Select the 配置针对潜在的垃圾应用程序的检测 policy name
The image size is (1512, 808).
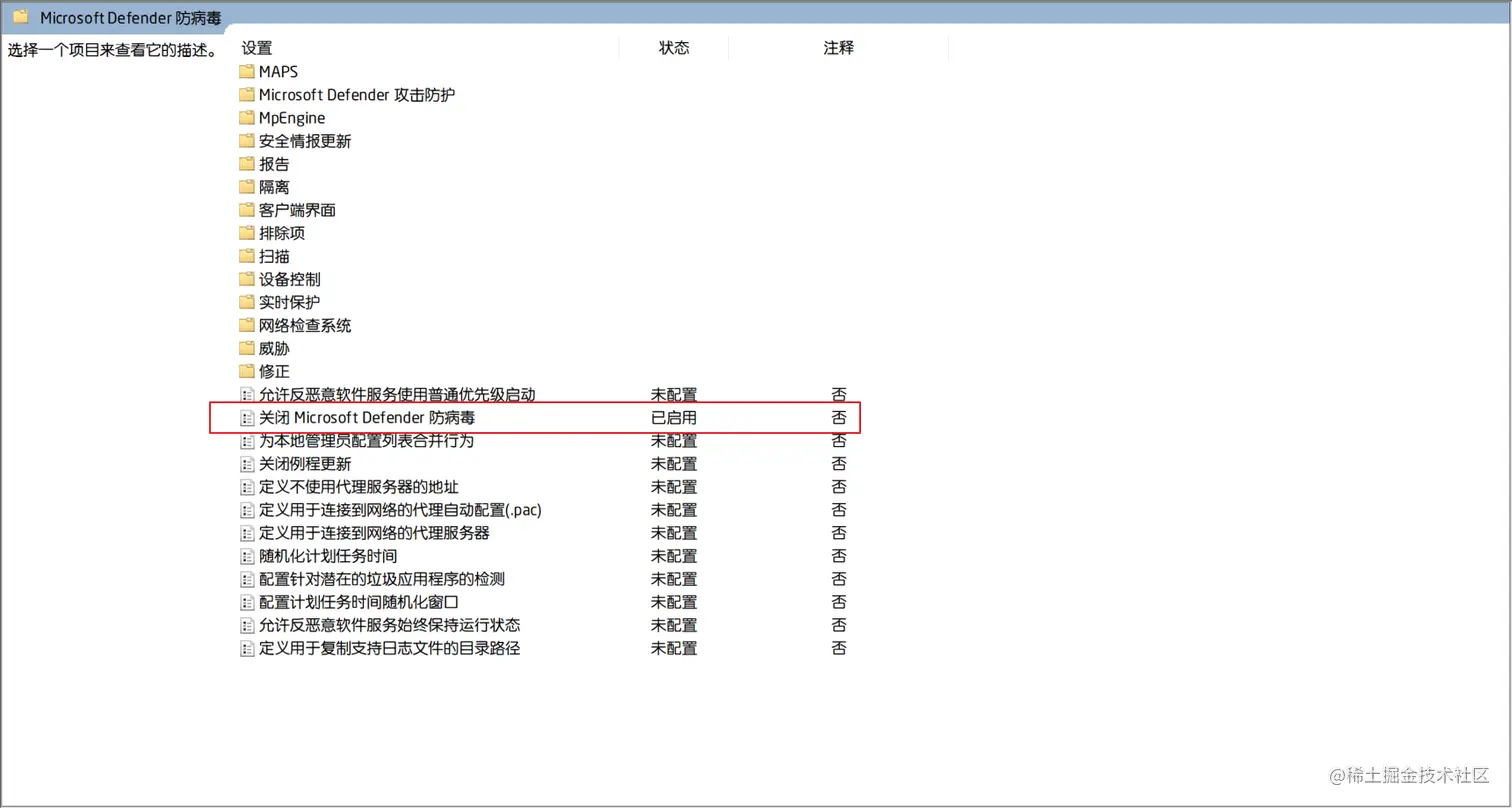click(x=382, y=579)
